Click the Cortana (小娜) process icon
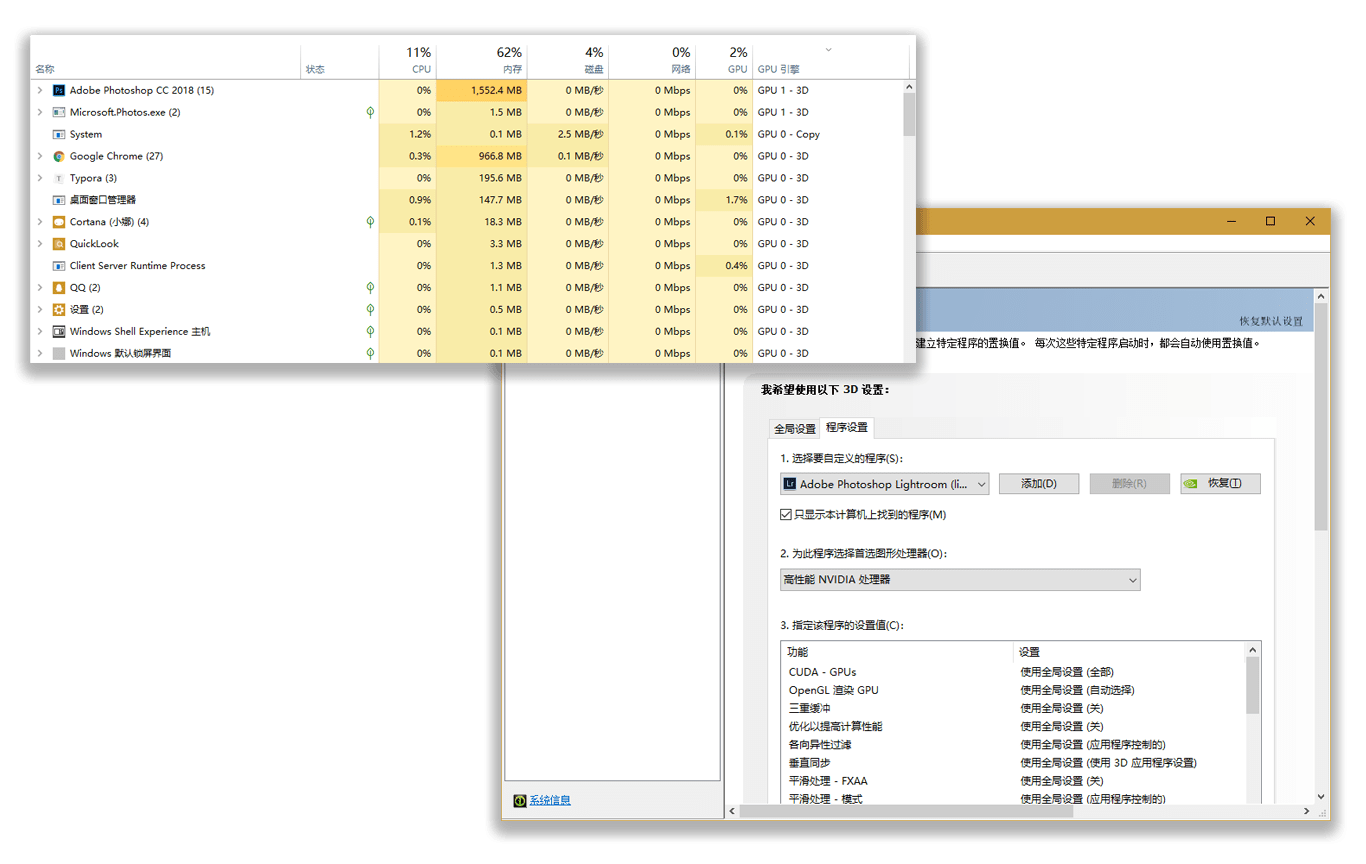The width and height of the screenshot is (1366, 864). click(59, 222)
